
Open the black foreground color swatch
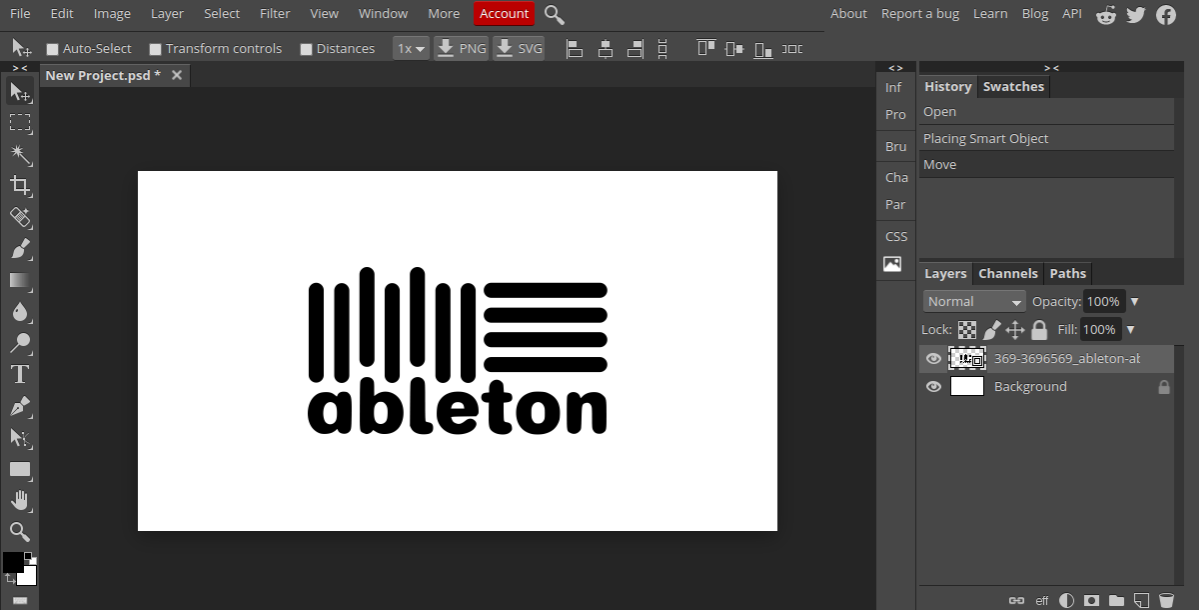[12, 563]
